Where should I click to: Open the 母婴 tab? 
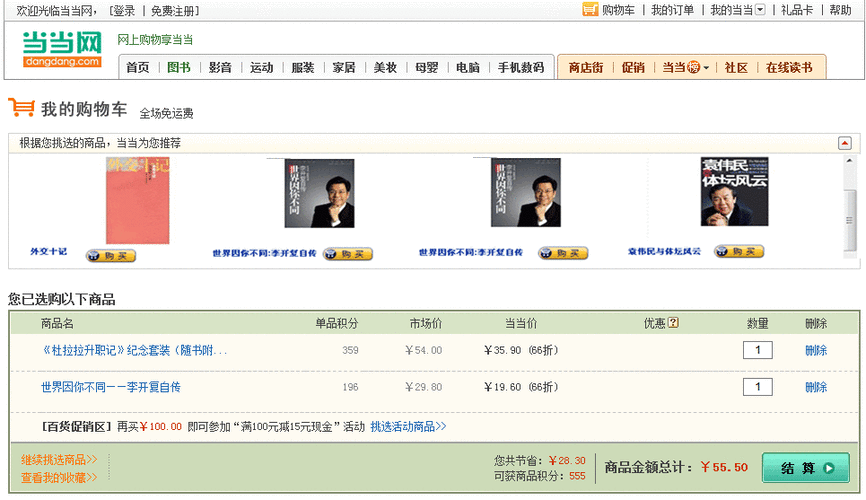coord(426,67)
